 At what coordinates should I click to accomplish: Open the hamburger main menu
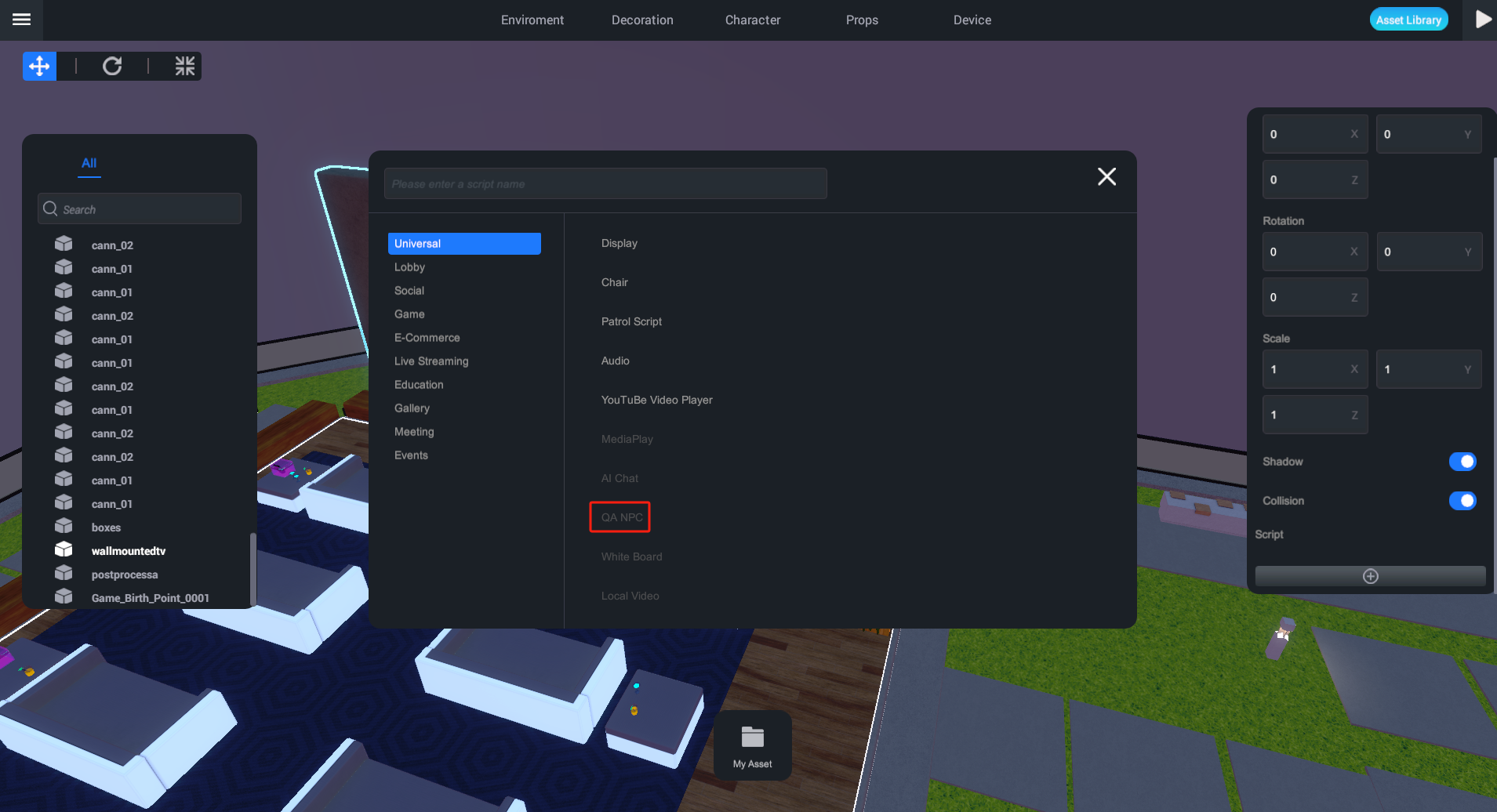coord(21,20)
